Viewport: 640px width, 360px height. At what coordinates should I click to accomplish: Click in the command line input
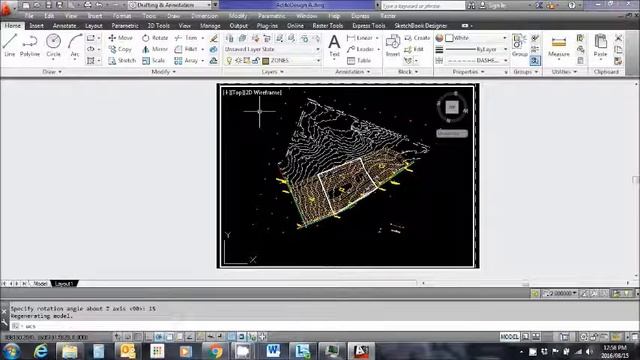[322, 326]
